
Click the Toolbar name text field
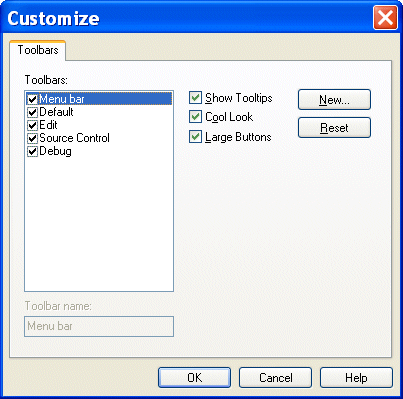click(x=99, y=326)
